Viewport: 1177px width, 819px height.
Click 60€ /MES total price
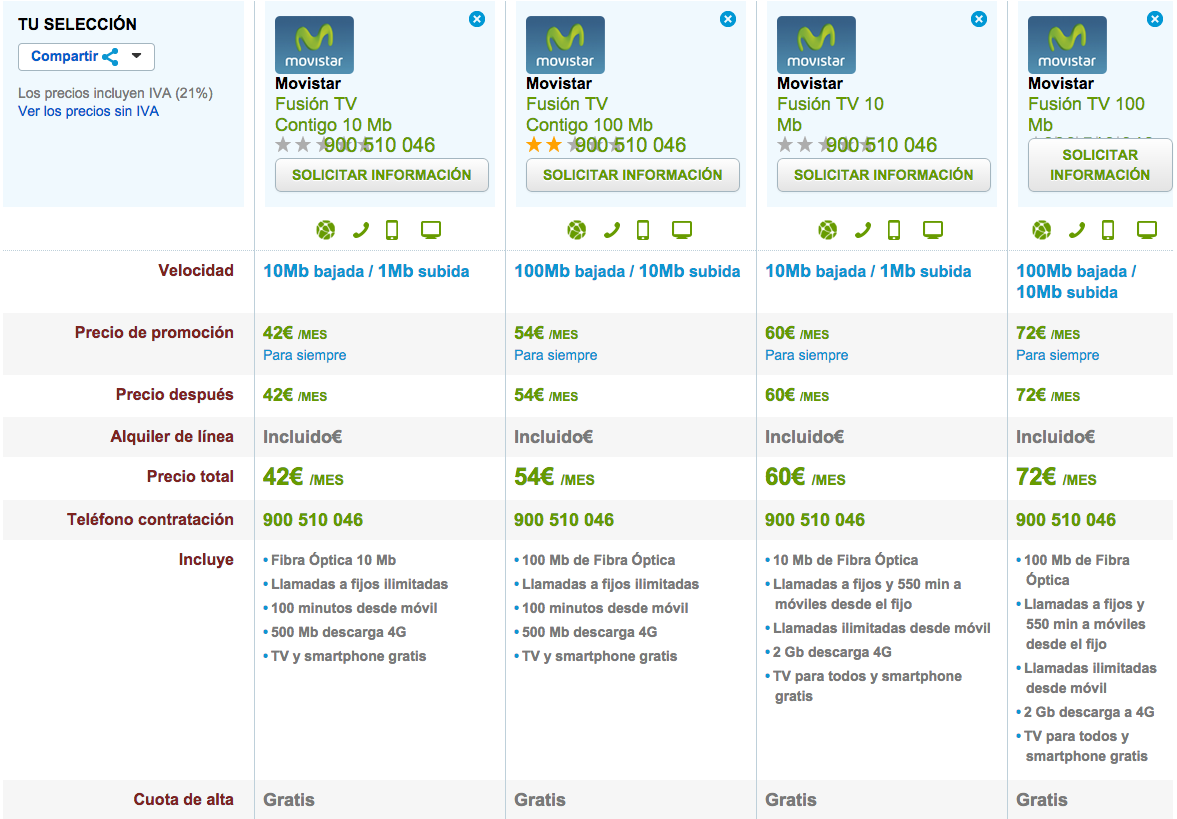(x=805, y=477)
